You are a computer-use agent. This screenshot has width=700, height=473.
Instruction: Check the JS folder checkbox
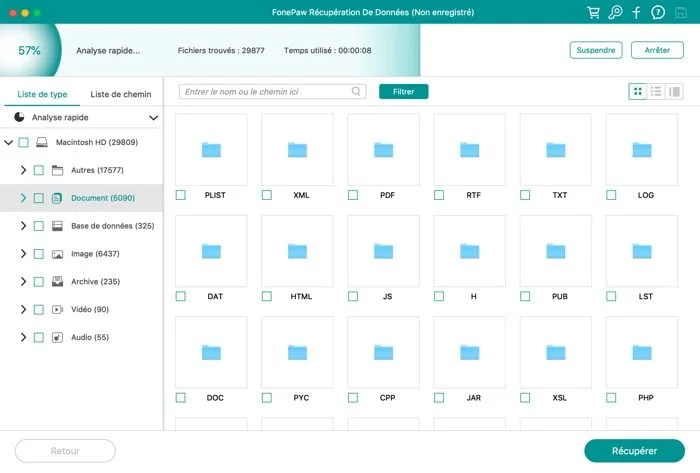[x=353, y=296]
